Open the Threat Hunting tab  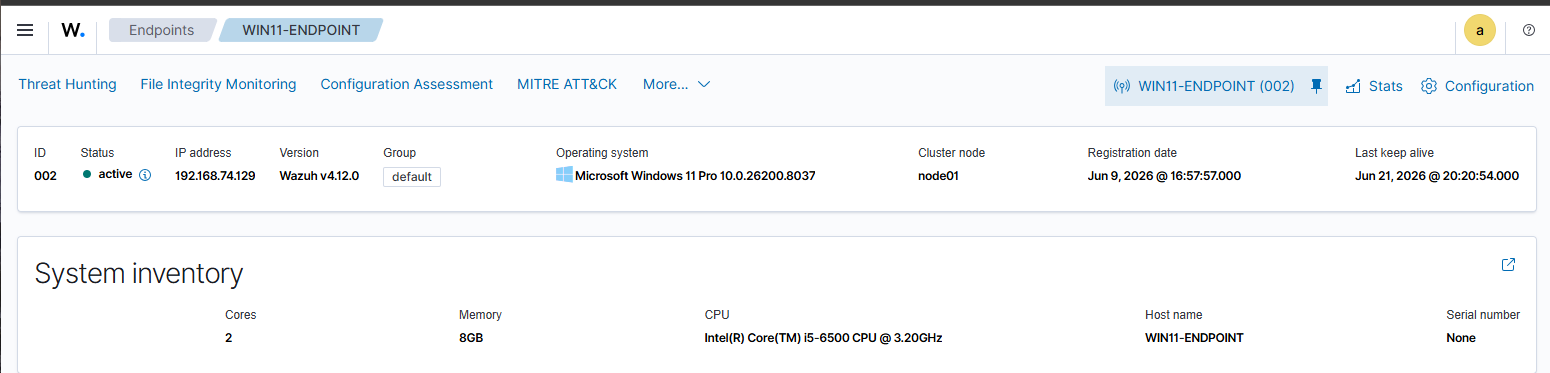pyautogui.click(x=67, y=85)
